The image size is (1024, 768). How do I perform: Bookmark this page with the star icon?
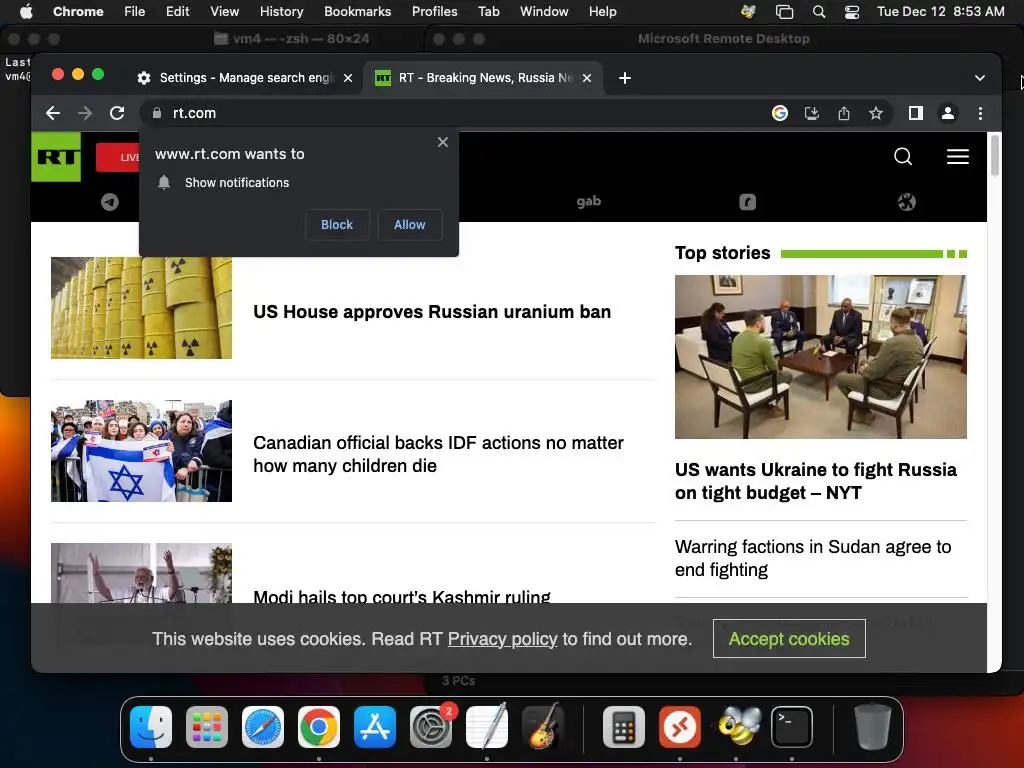point(876,113)
